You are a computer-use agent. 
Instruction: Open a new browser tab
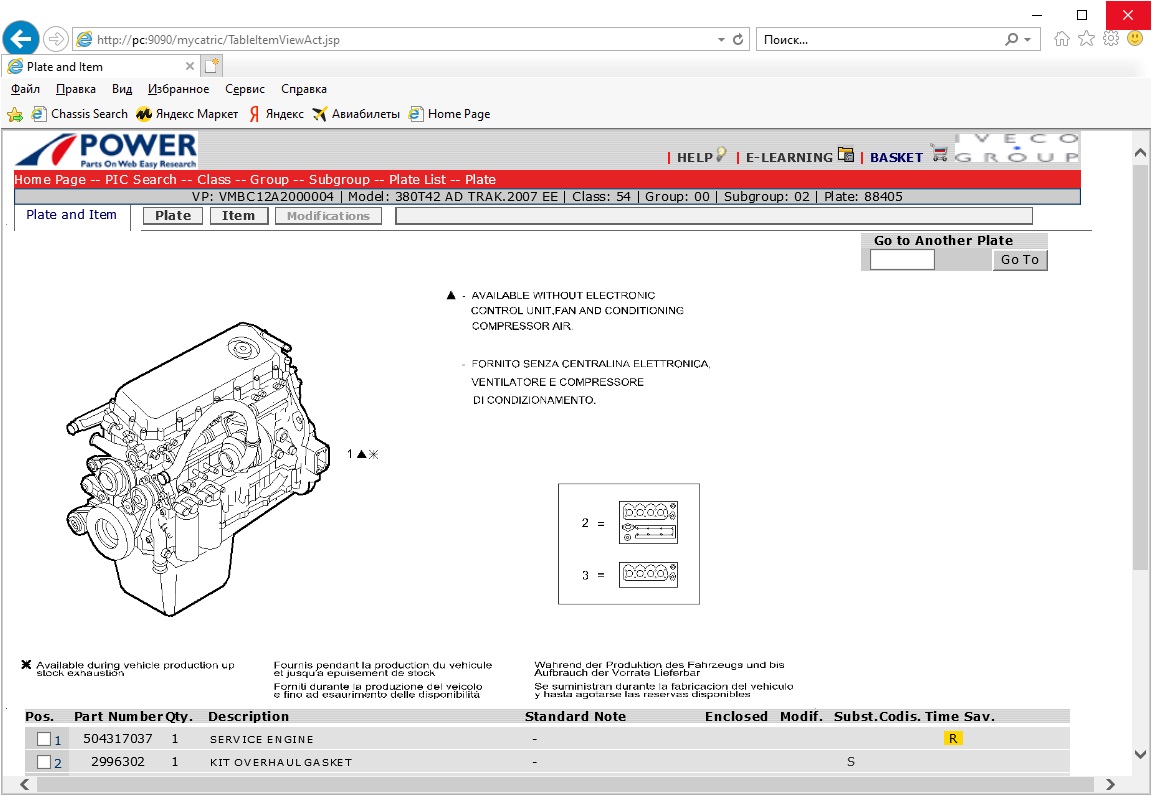[x=212, y=66]
